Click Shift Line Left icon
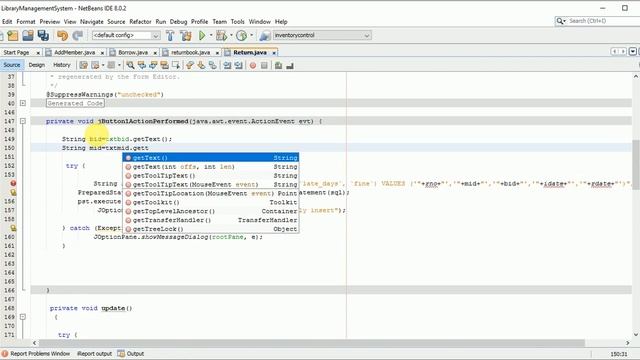Screen dimensions: 640x360 [227, 65]
